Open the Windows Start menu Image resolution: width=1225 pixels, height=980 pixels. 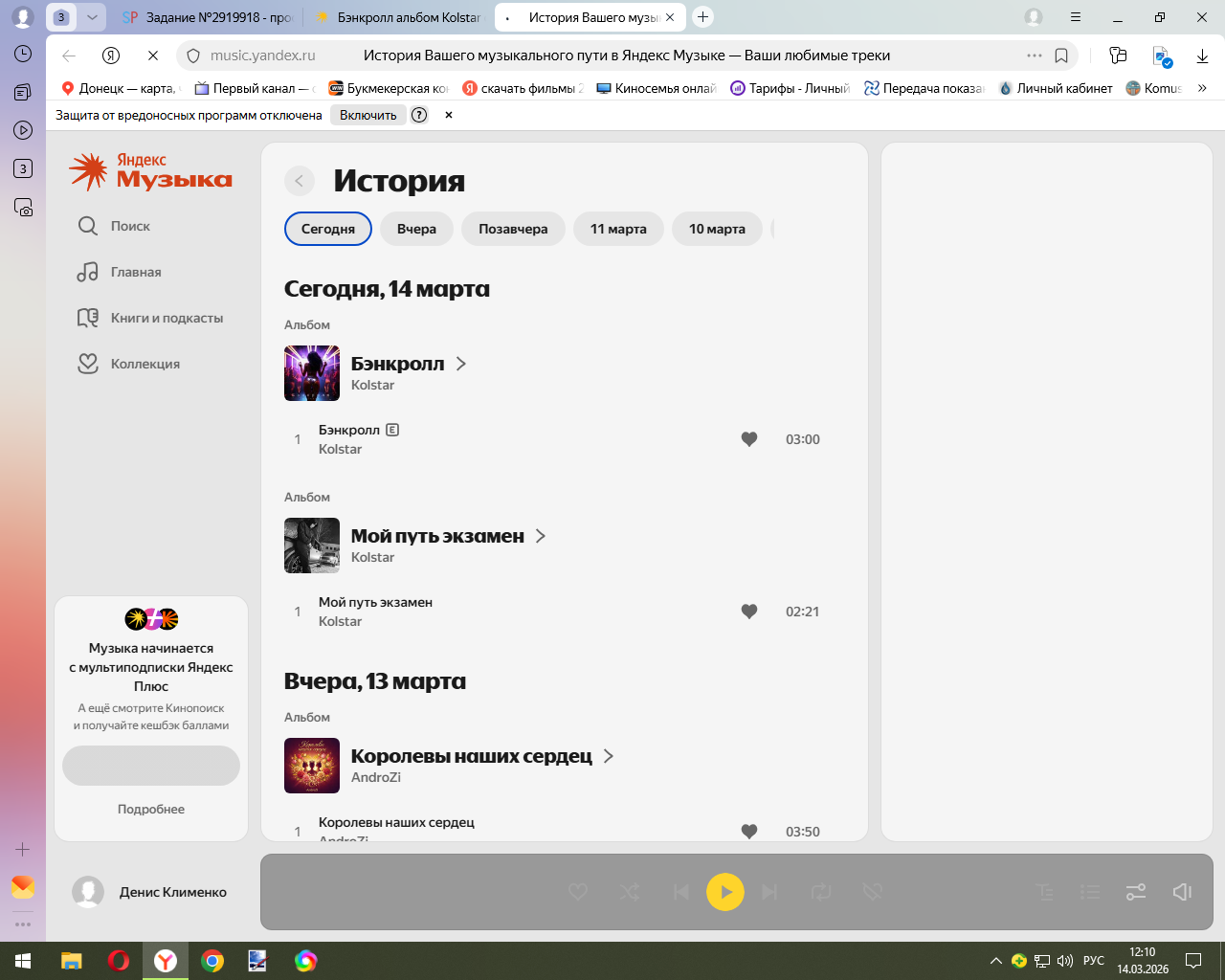click(x=23, y=961)
